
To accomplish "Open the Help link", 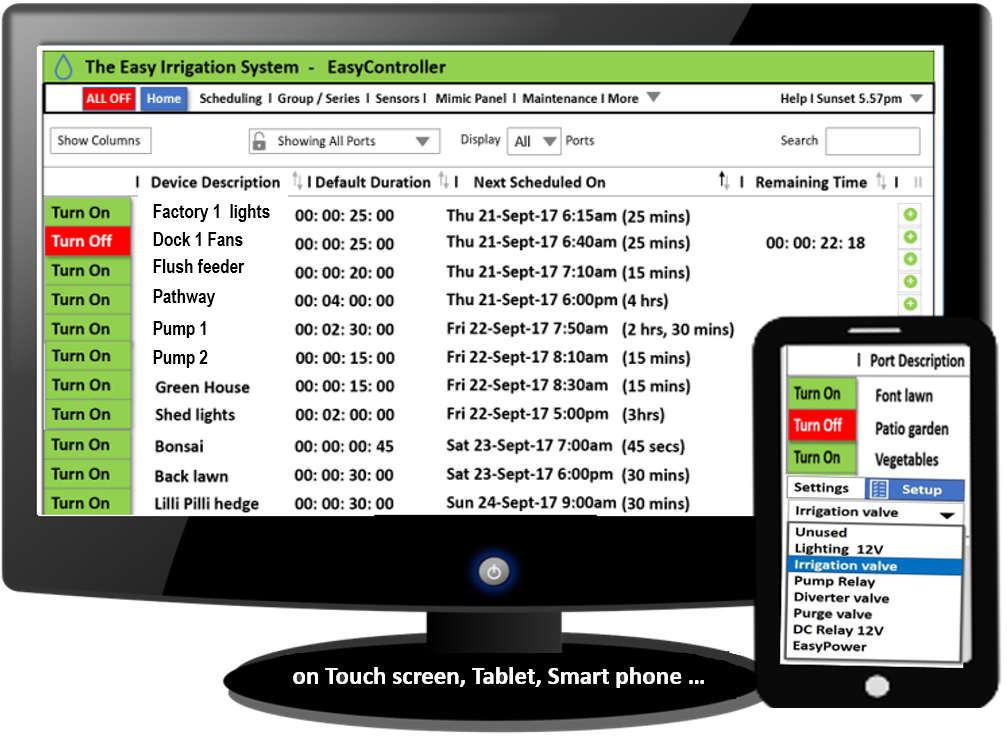I will [x=794, y=98].
